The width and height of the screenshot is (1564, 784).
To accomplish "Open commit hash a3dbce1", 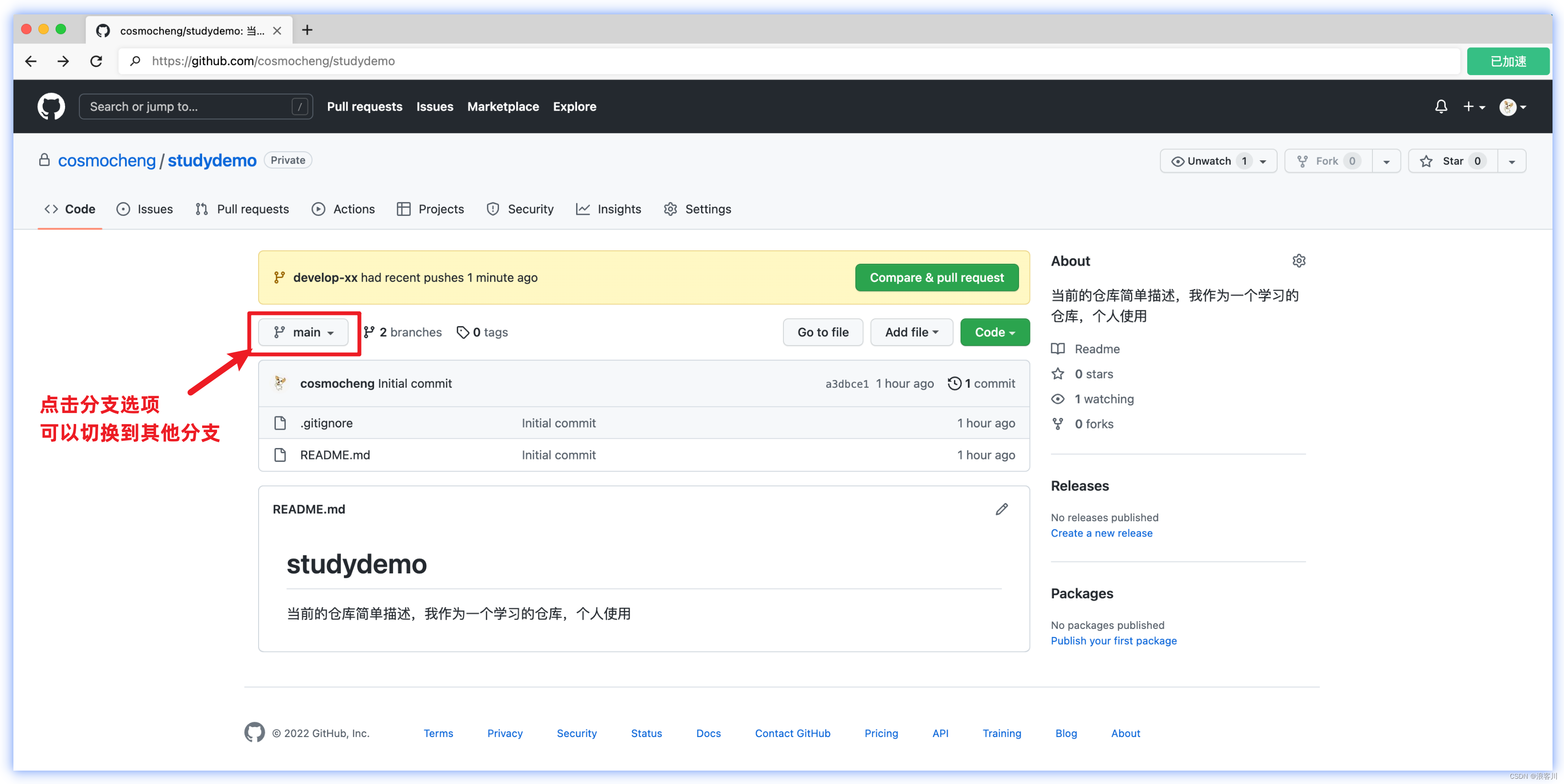I will pyautogui.click(x=846, y=383).
